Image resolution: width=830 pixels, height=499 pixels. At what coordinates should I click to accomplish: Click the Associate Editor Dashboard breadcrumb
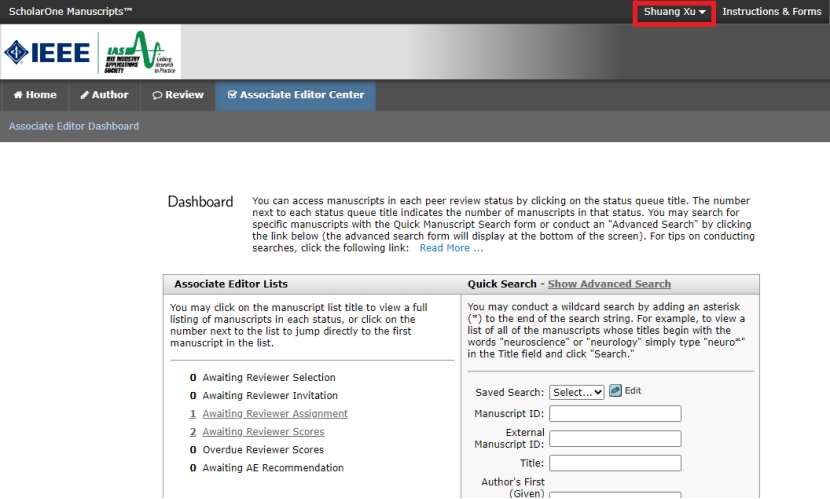click(74, 126)
